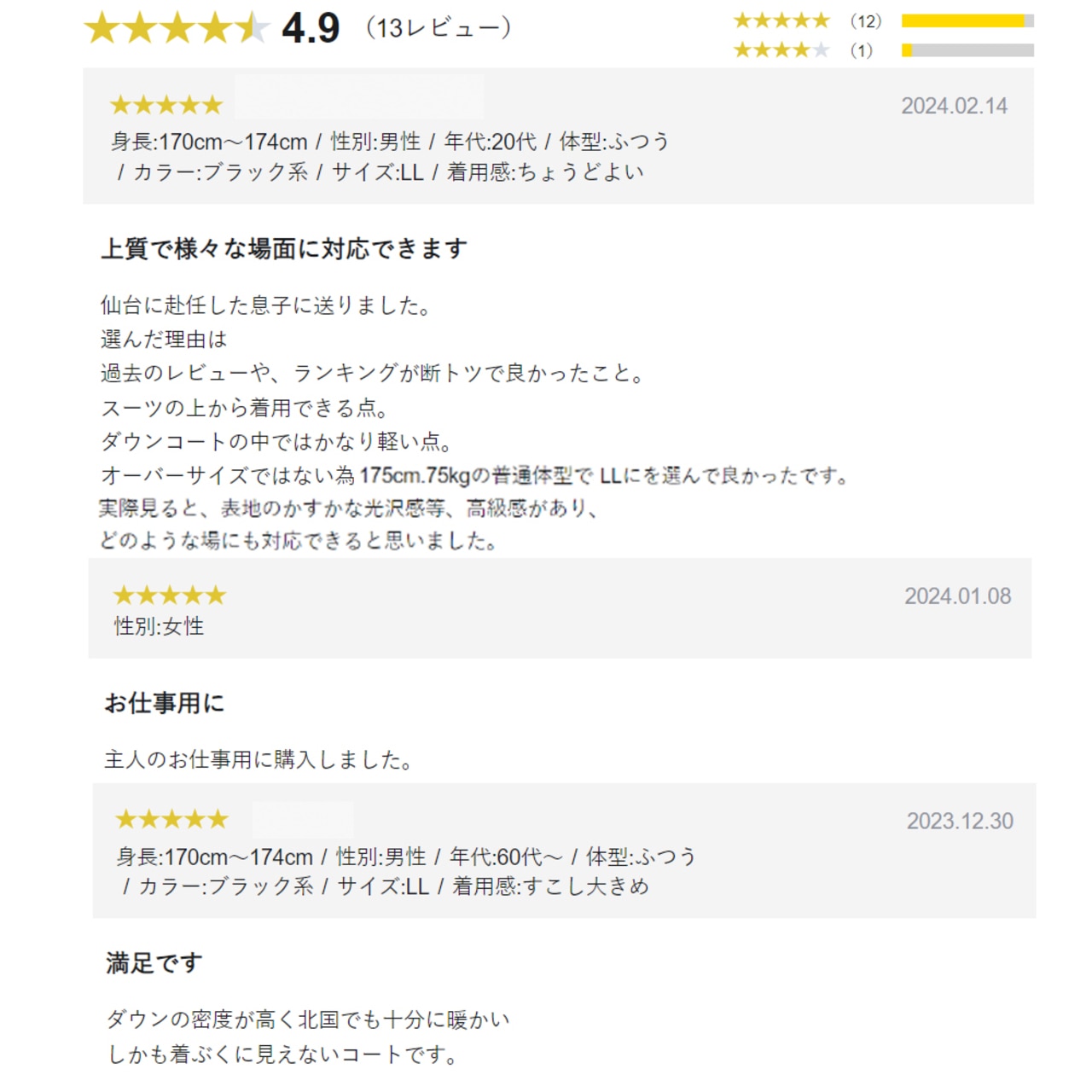Click the stars on the 2023.12.30 review
The image size is (1092, 1092).
[172, 820]
